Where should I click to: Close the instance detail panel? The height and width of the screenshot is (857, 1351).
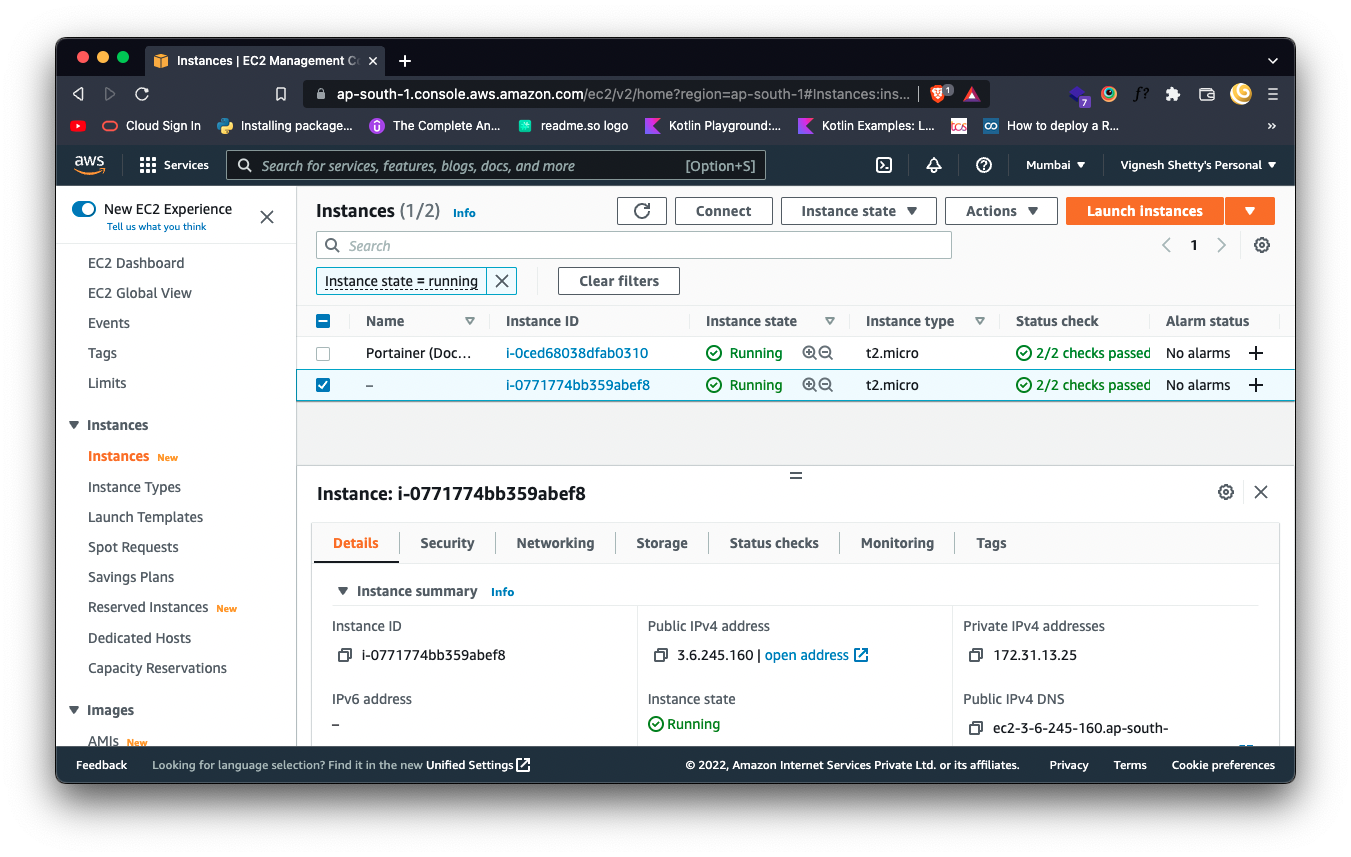pyautogui.click(x=1261, y=492)
